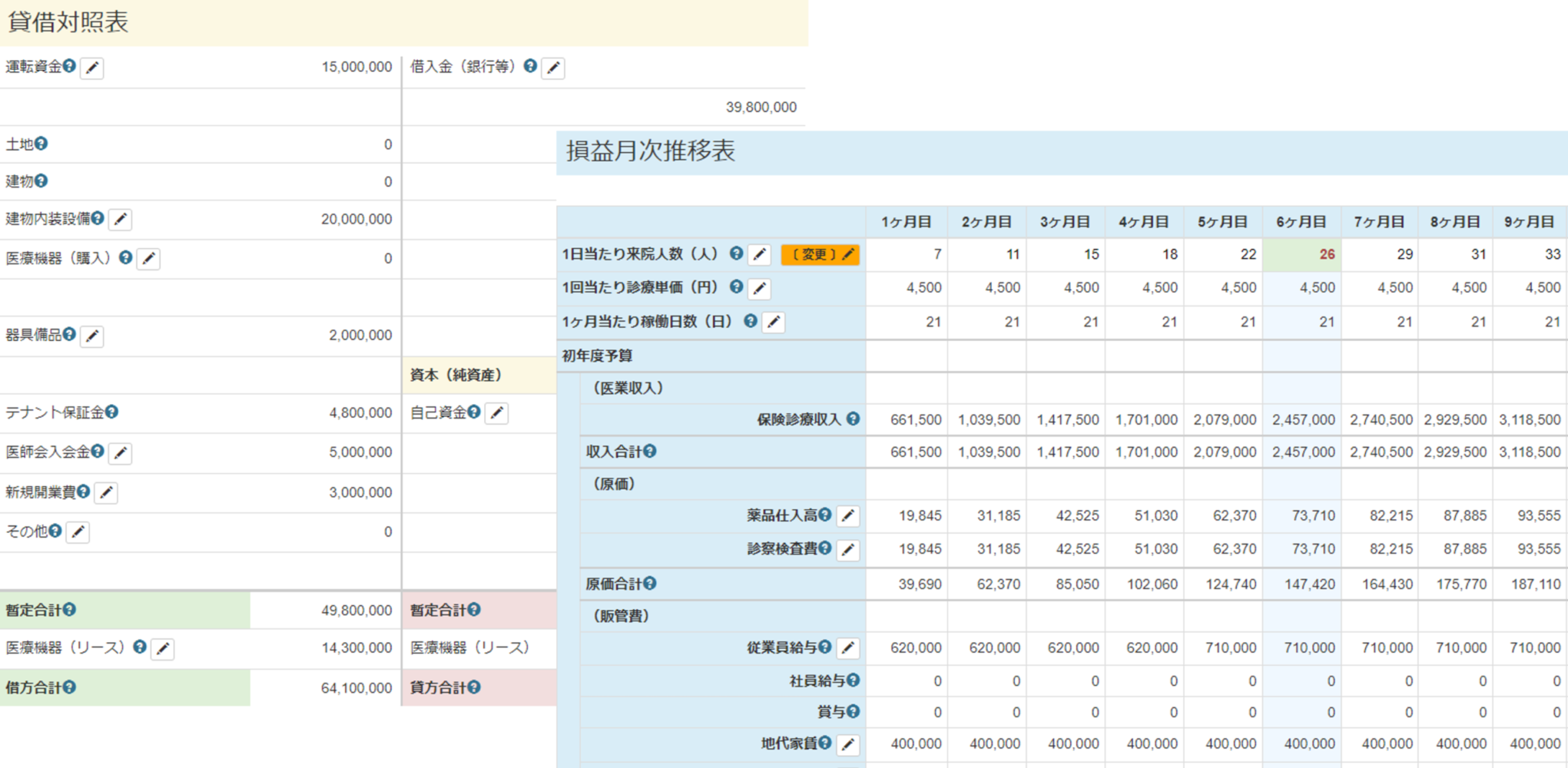The height and width of the screenshot is (768, 1568).
Task: Edit 1ヶ月当たり稼働日数 value
Action: click(x=774, y=322)
